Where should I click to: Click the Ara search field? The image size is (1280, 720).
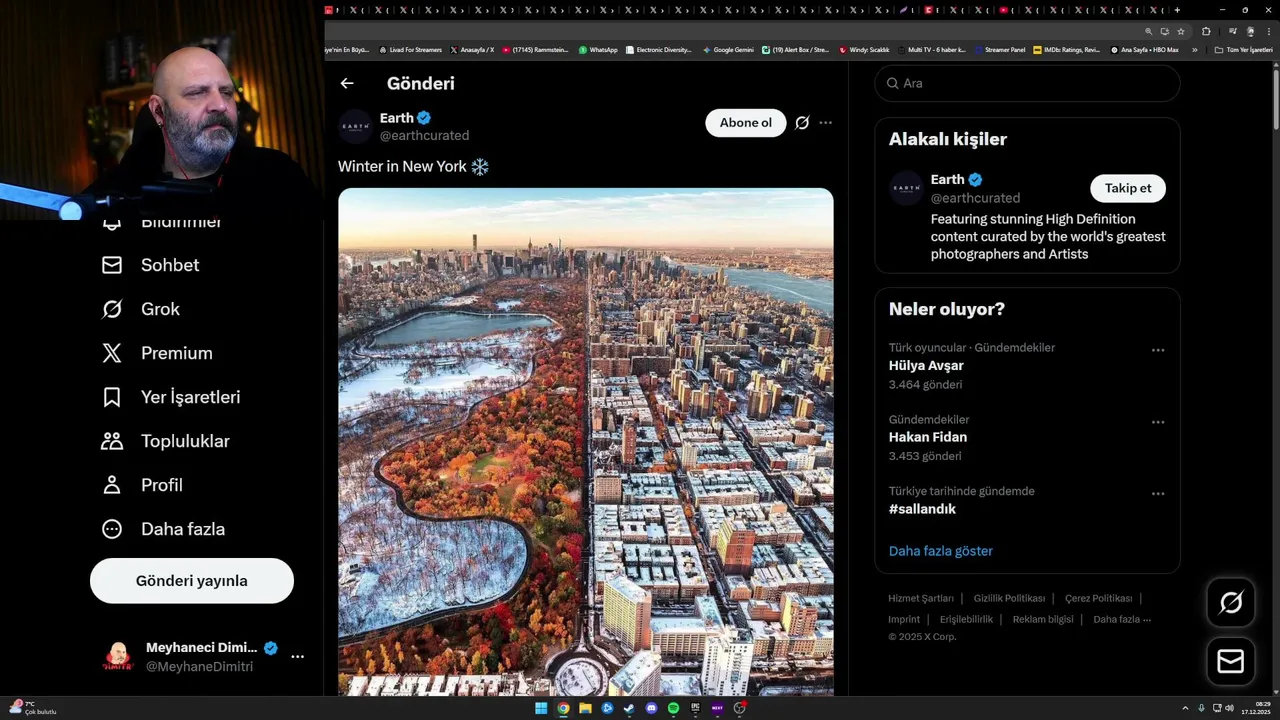point(1027,83)
